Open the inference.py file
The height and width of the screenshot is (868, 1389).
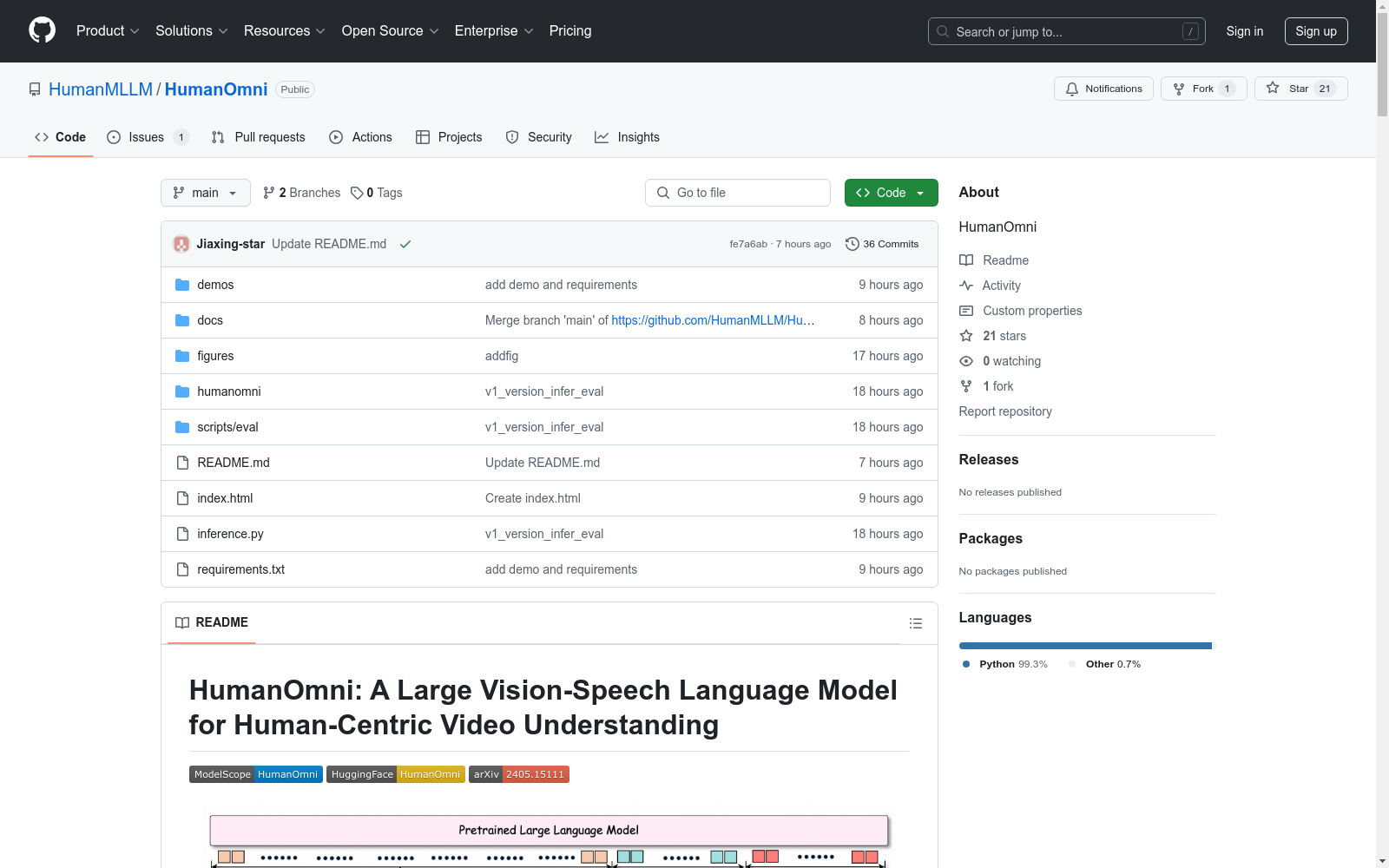(230, 534)
